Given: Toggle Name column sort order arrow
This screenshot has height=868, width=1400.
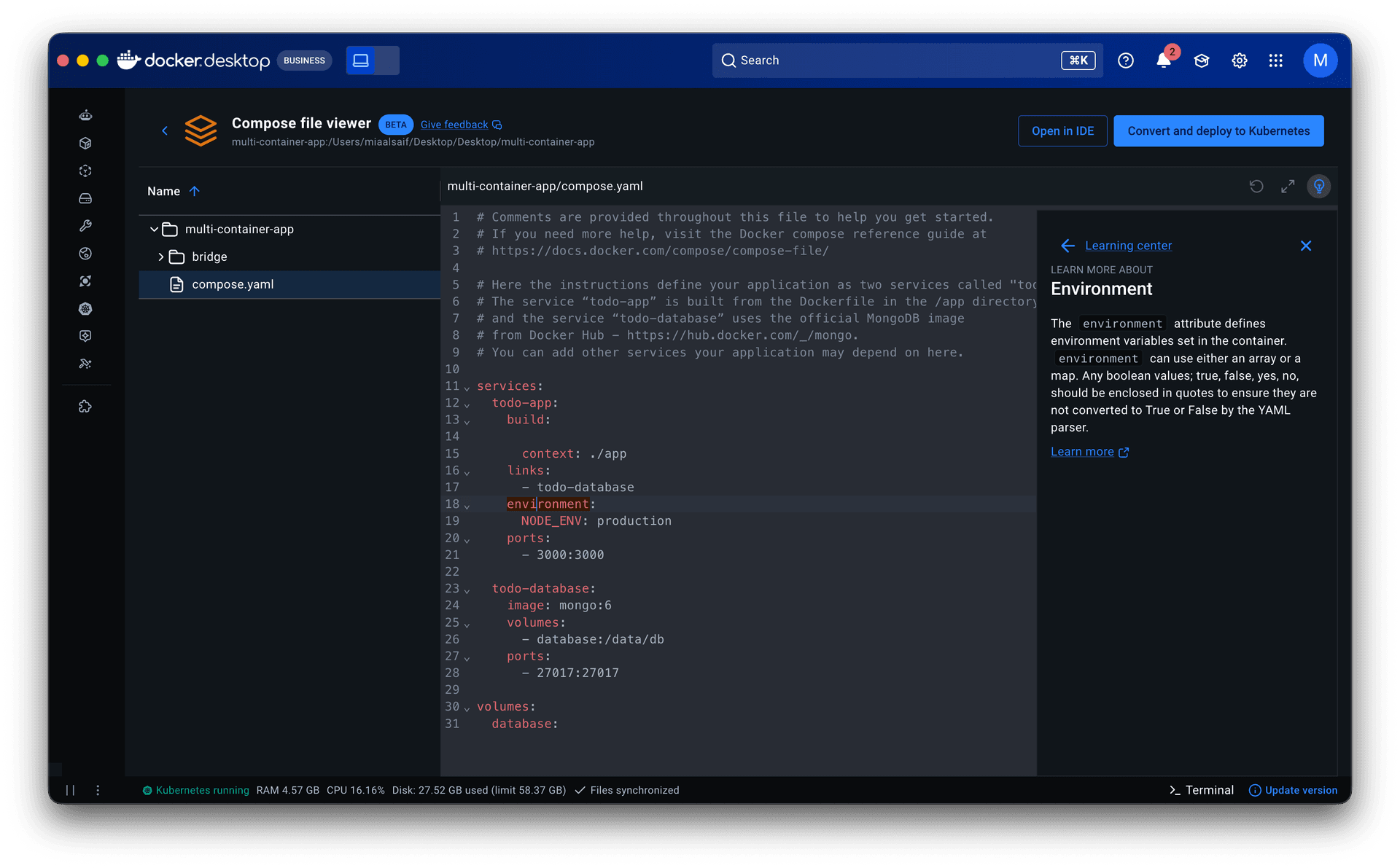Looking at the screenshot, I should tap(194, 191).
